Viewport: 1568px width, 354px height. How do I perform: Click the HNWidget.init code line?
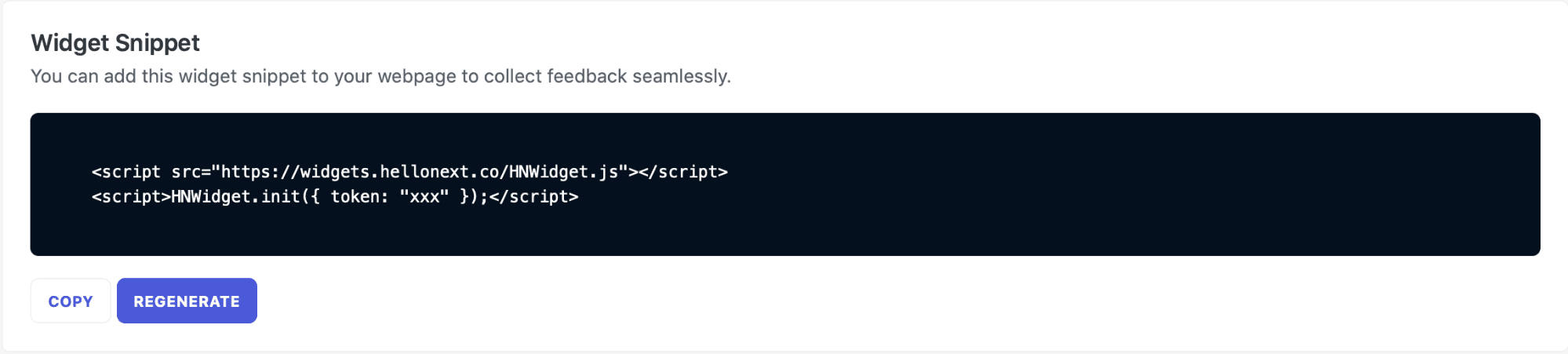pyautogui.click(x=335, y=197)
